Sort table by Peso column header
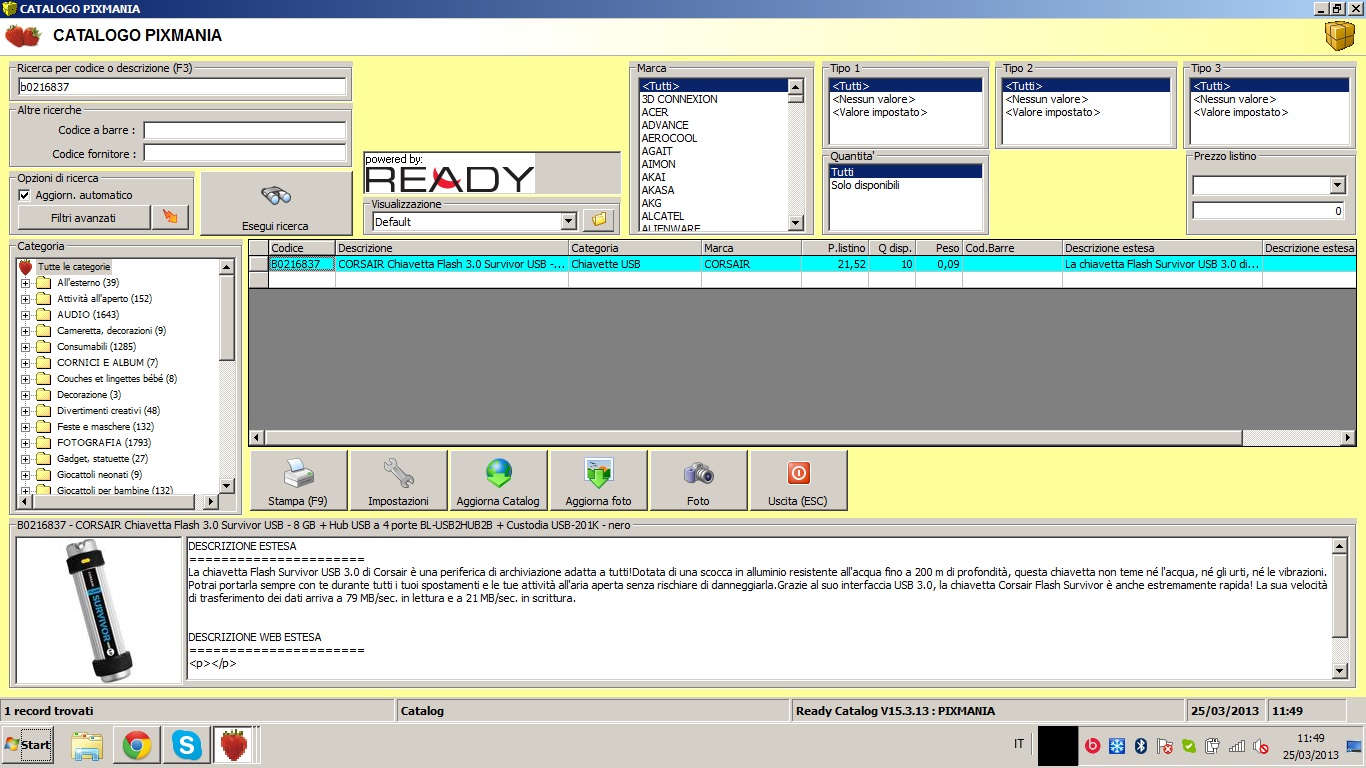1366x768 pixels. coord(939,248)
